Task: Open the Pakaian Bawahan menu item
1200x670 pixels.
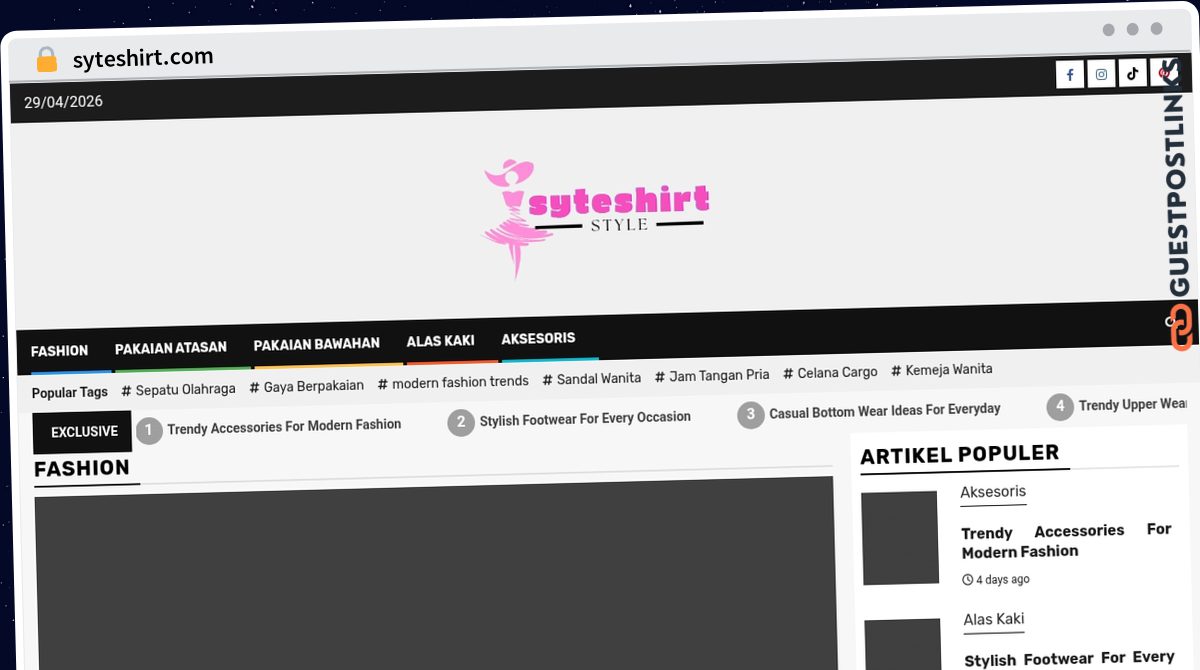Action: pyautogui.click(x=316, y=344)
